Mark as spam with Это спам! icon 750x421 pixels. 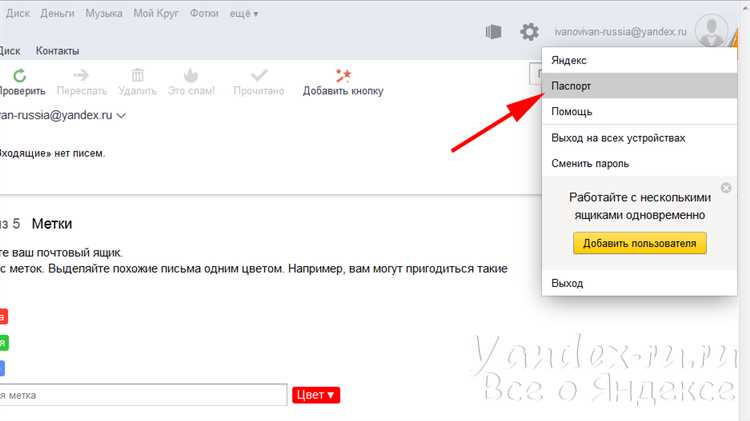[x=191, y=75]
